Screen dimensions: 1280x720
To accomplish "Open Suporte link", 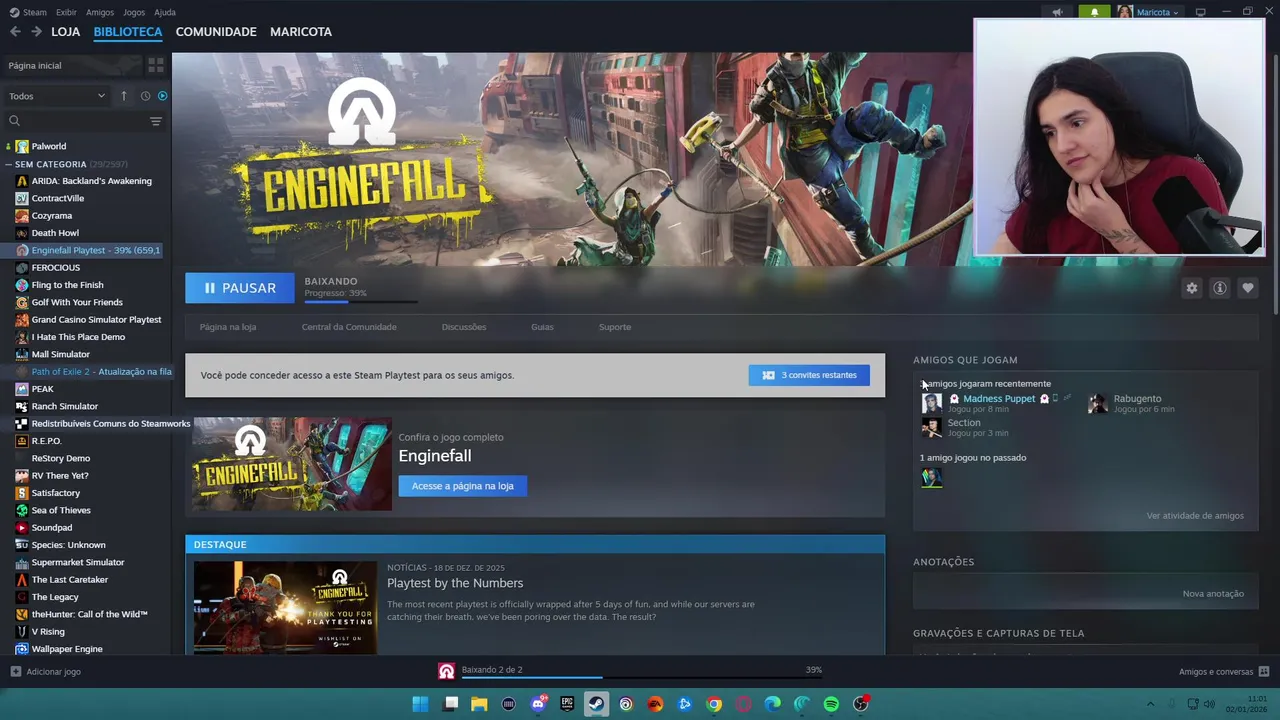I will pyautogui.click(x=615, y=327).
